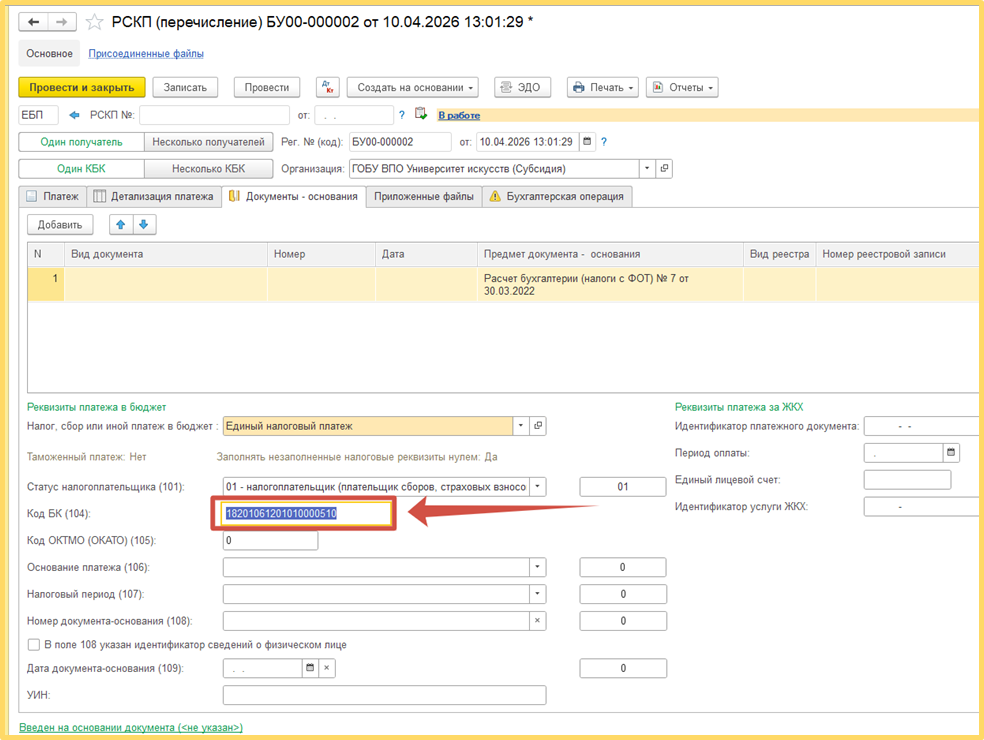The height and width of the screenshot is (740, 984).
Task: Click the blue arrow beside ЕБП field
Action: pos(75,115)
